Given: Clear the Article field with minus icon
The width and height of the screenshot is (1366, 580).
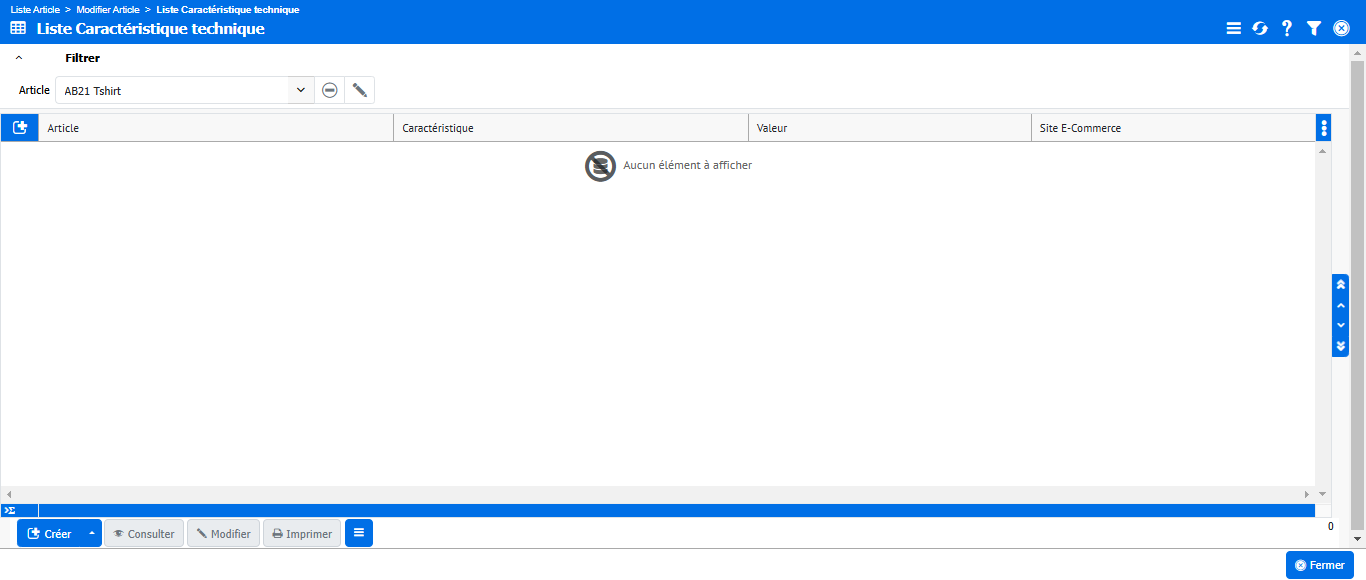Looking at the screenshot, I should coord(329,90).
